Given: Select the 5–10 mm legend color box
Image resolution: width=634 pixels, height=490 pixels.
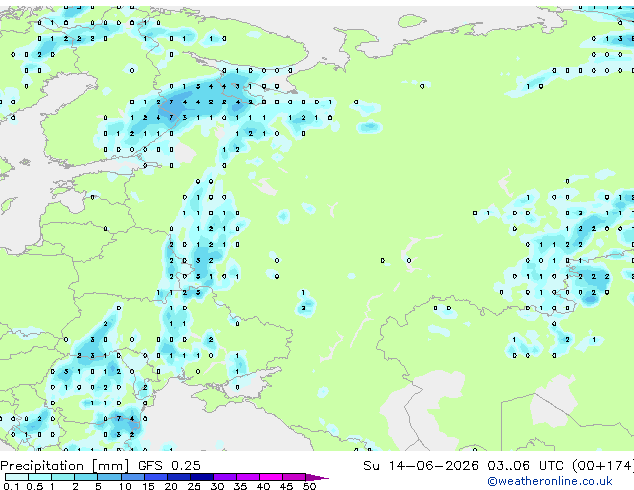Looking at the screenshot, I should (109, 477).
